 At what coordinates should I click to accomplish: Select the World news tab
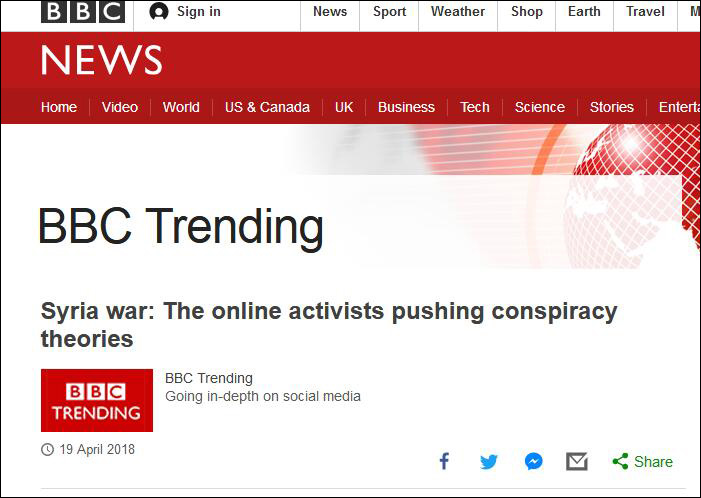[181, 107]
